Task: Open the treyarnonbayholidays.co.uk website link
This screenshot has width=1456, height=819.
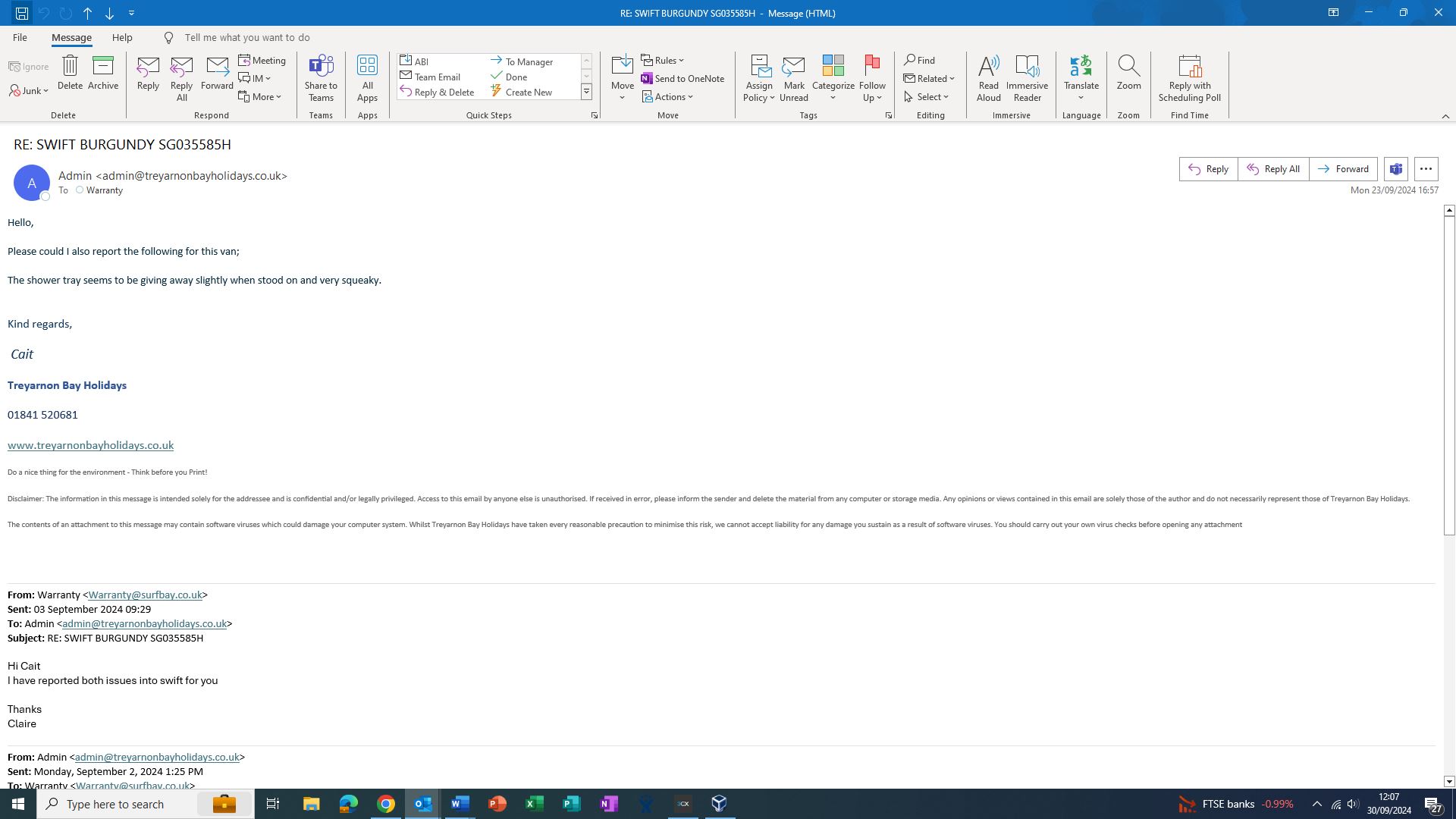Action: pos(90,445)
